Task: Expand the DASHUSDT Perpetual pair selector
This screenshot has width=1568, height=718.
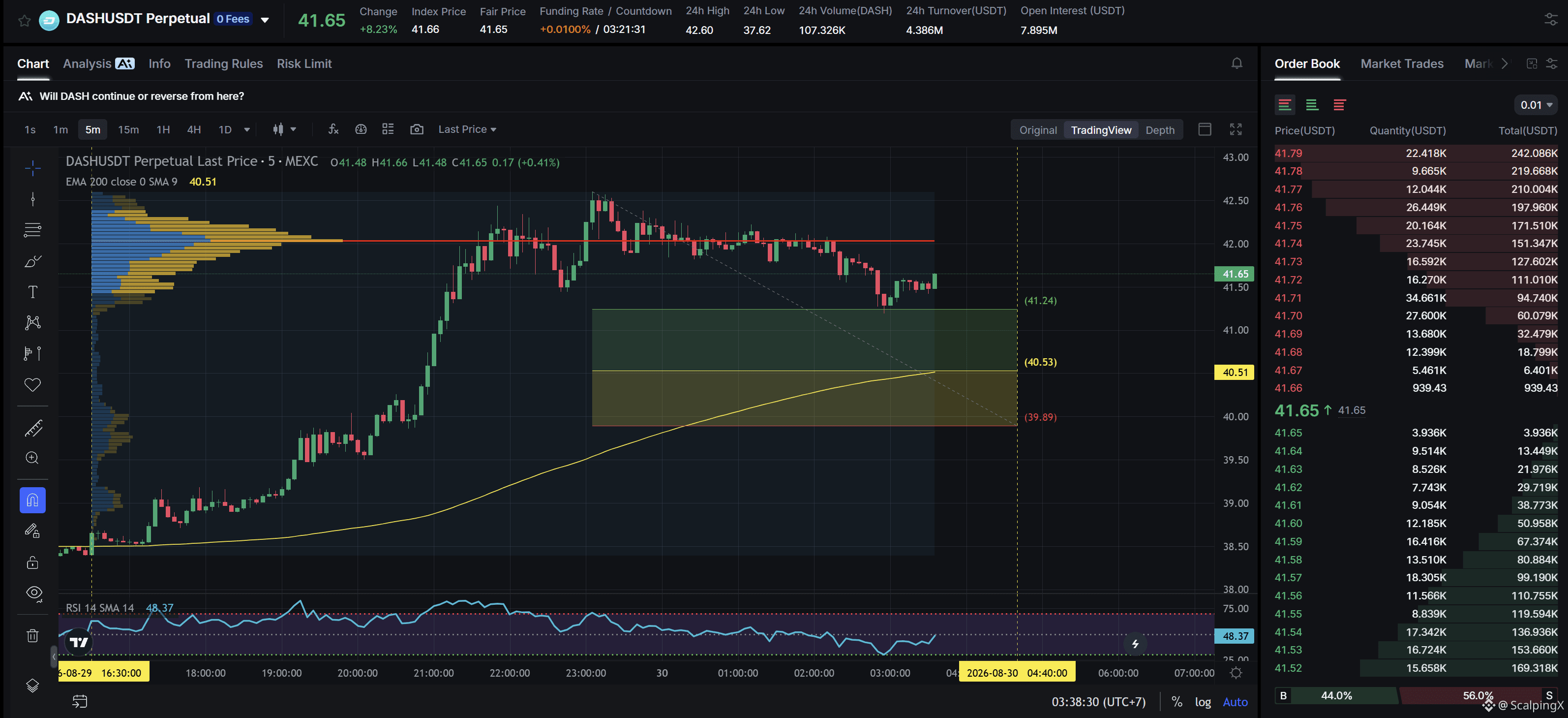Action: pos(265,20)
